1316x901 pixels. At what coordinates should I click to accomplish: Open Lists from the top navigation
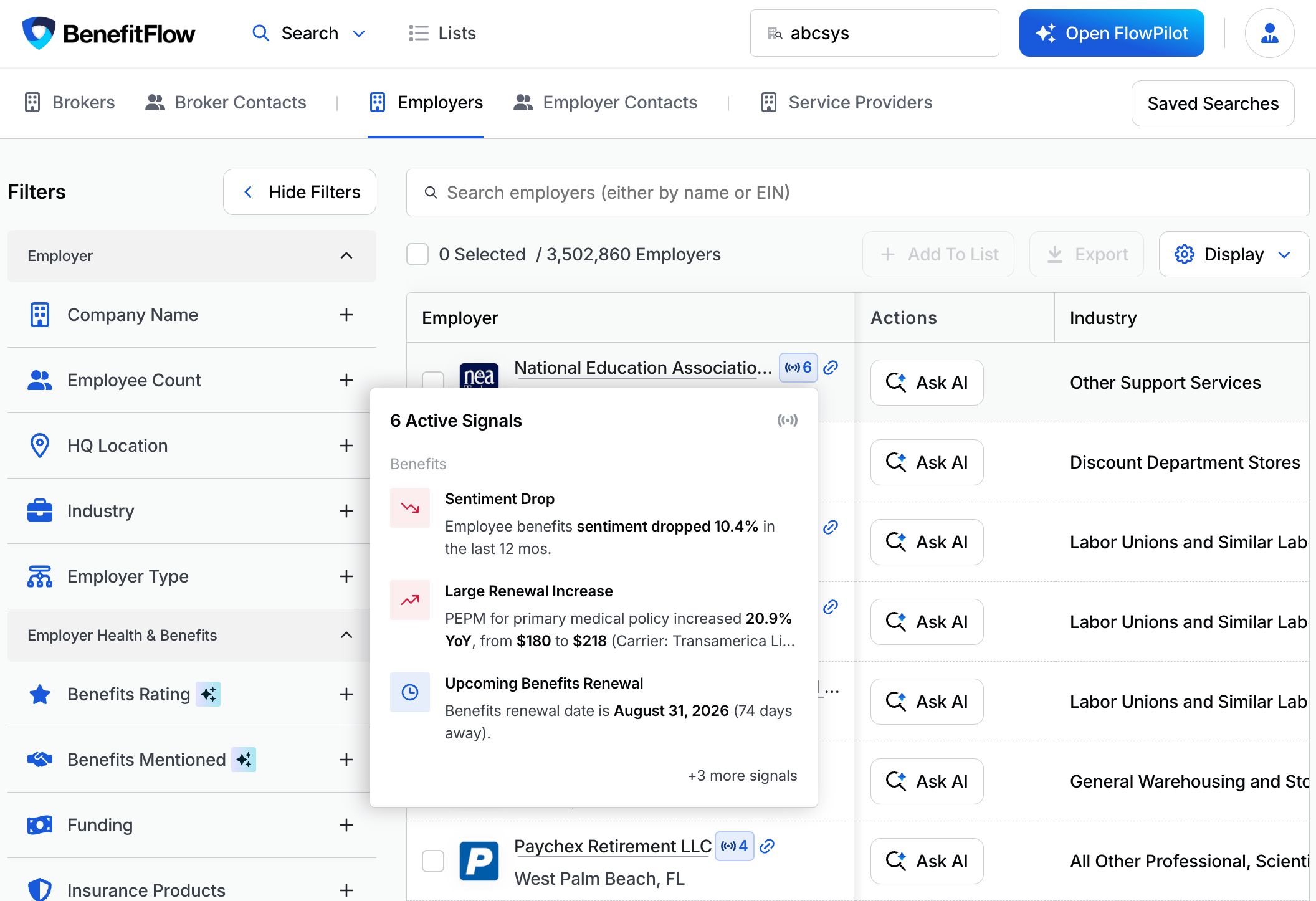click(442, 33)
